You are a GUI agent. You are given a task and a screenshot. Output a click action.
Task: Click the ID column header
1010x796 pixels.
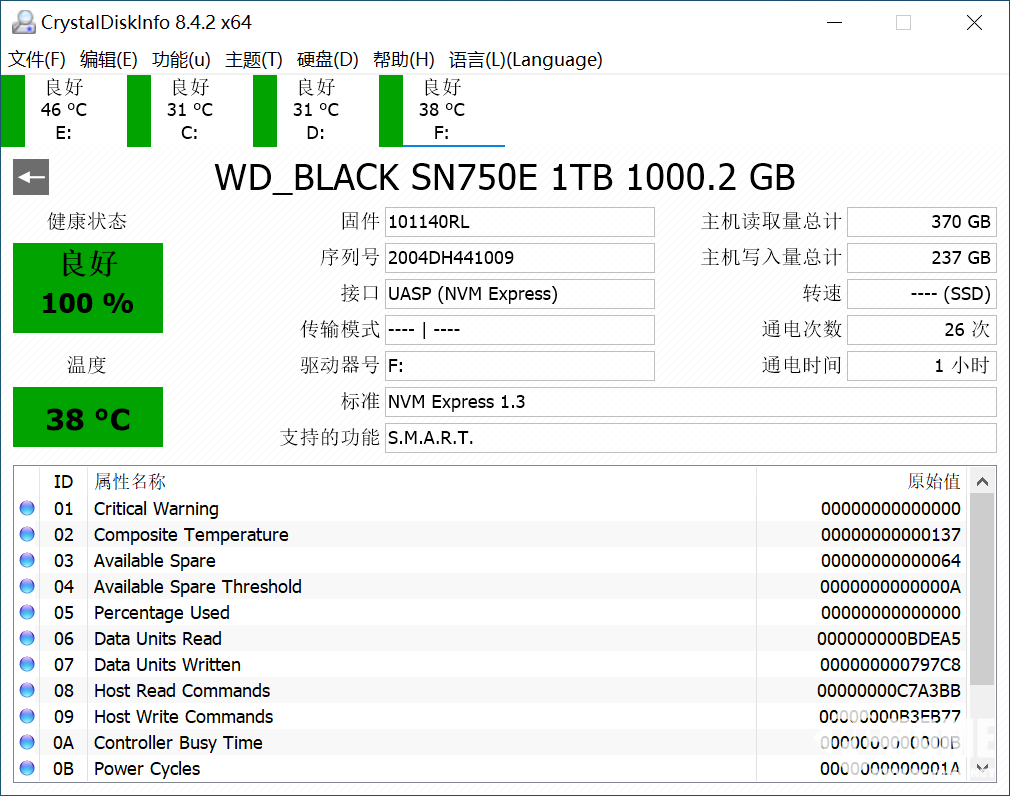(x=63, y=482)
